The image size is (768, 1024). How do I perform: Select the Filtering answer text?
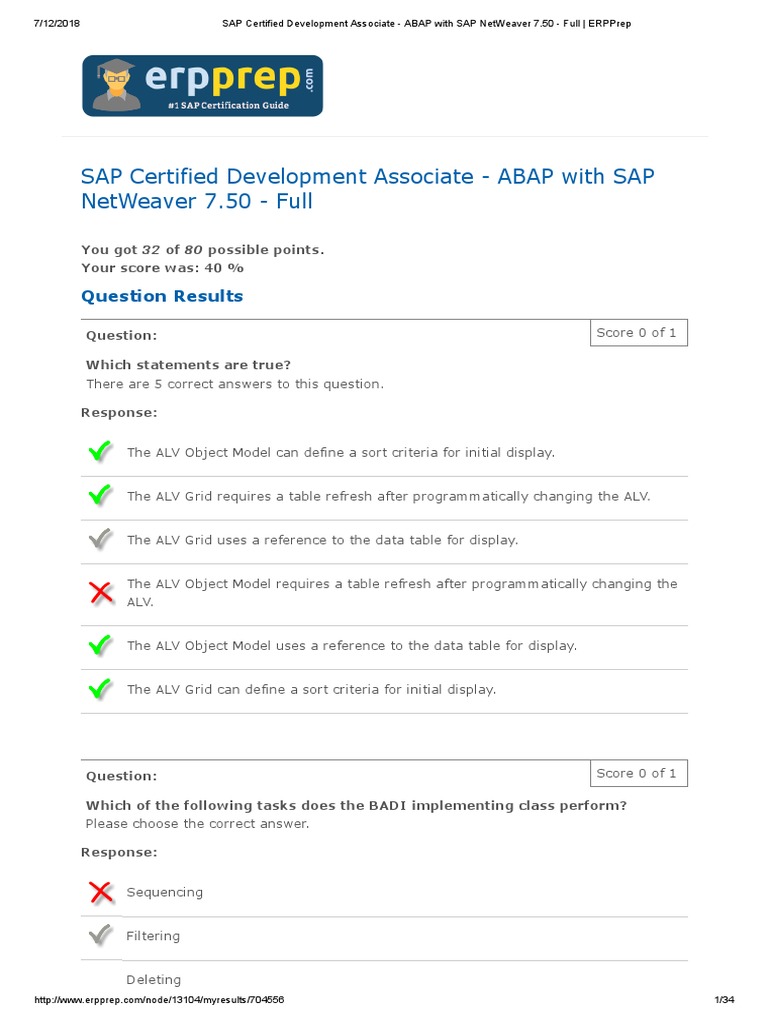[x=153, y=936]
